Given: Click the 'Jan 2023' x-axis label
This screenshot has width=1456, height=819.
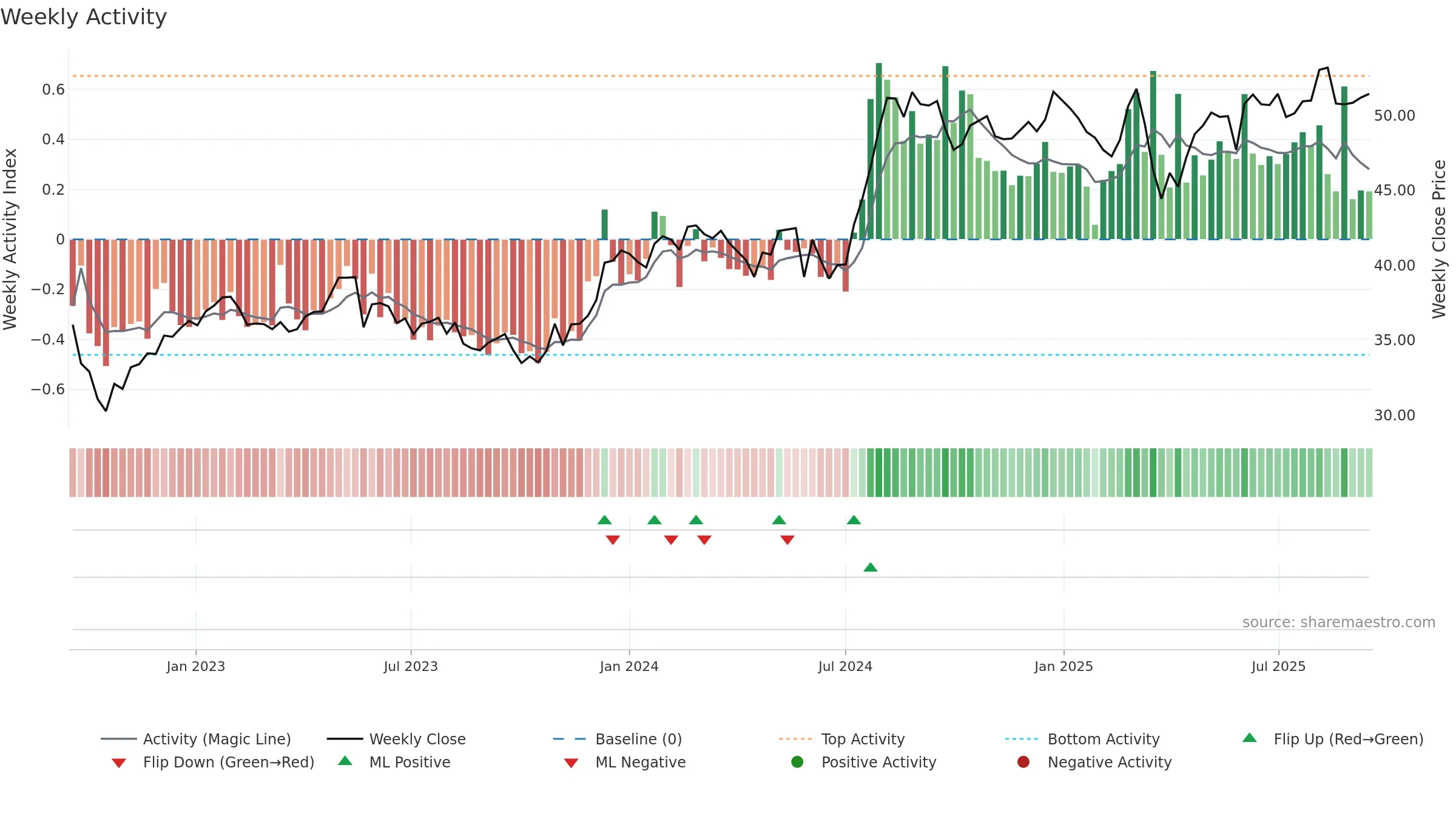Looking at the screenshot, I should coord(196,666).
